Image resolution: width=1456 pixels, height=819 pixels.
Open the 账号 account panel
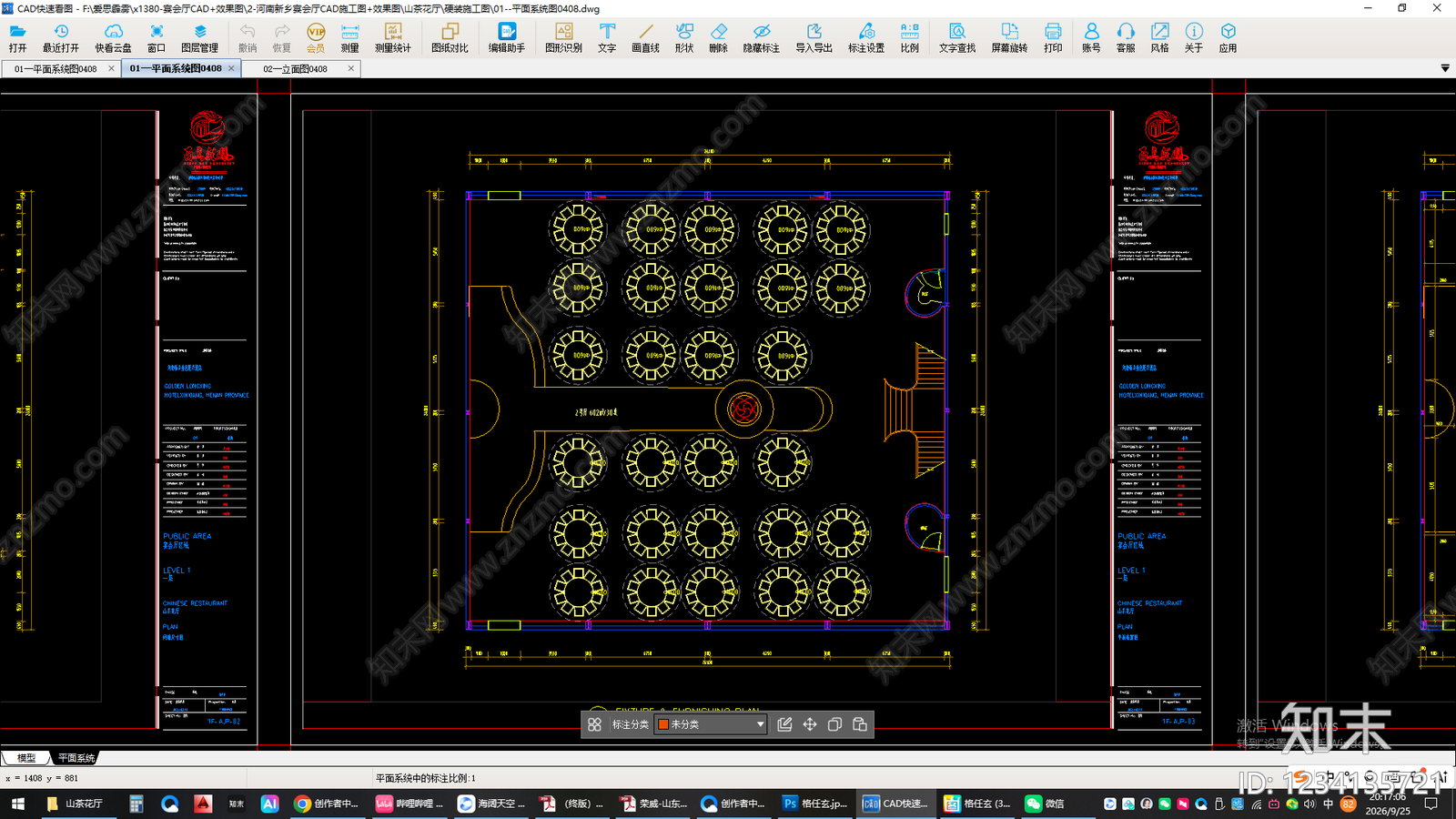coord(1091,38)
